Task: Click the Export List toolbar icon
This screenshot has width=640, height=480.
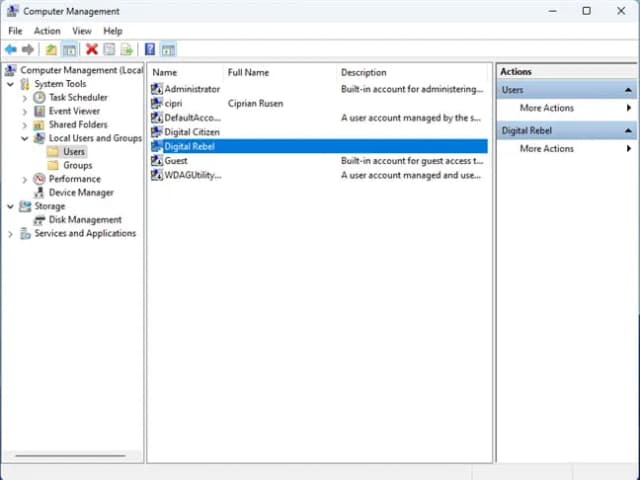Action: coord(127,49)
